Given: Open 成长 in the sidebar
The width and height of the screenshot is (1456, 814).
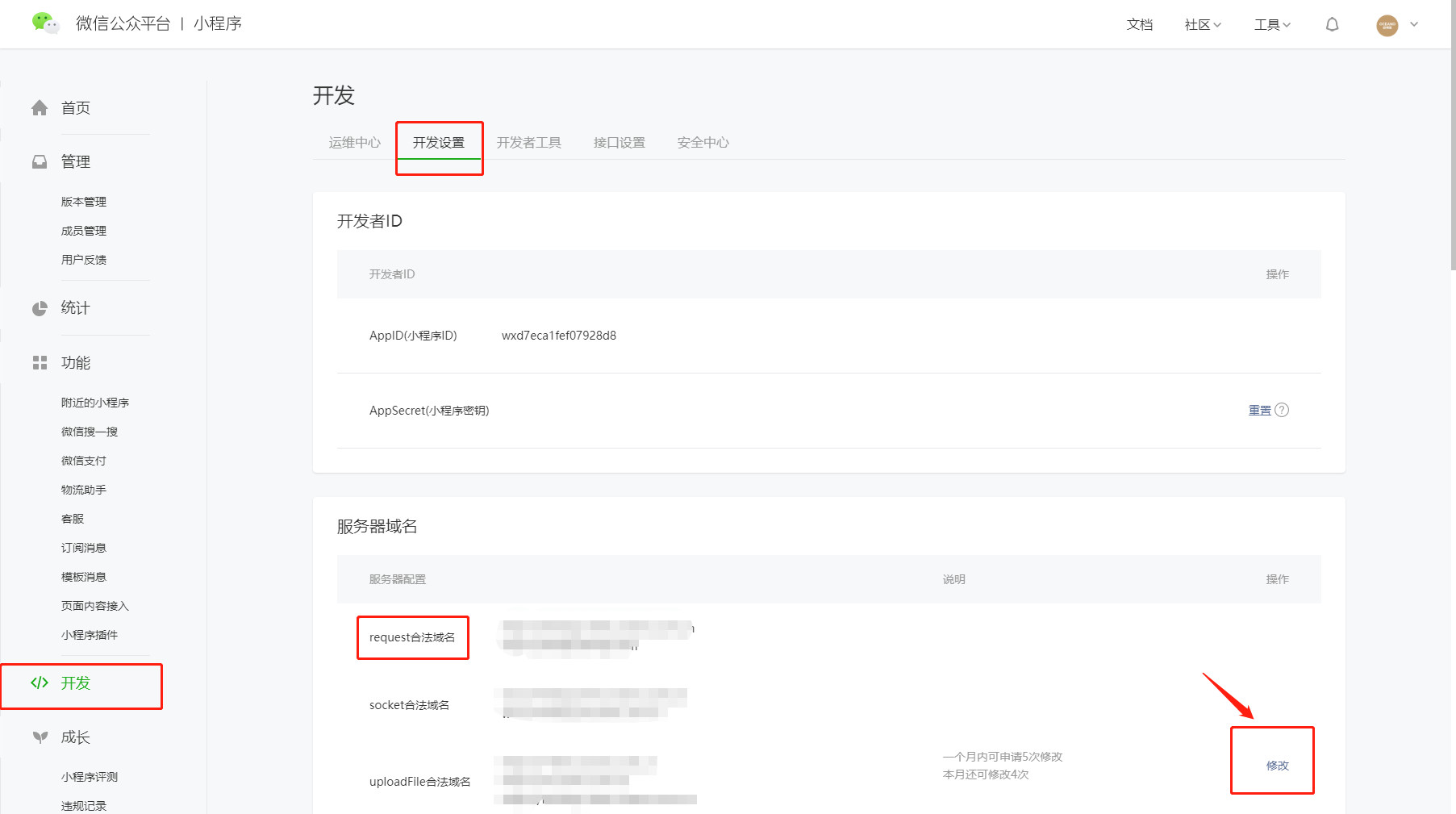Looking at the screenshot, I should point(76,737).
